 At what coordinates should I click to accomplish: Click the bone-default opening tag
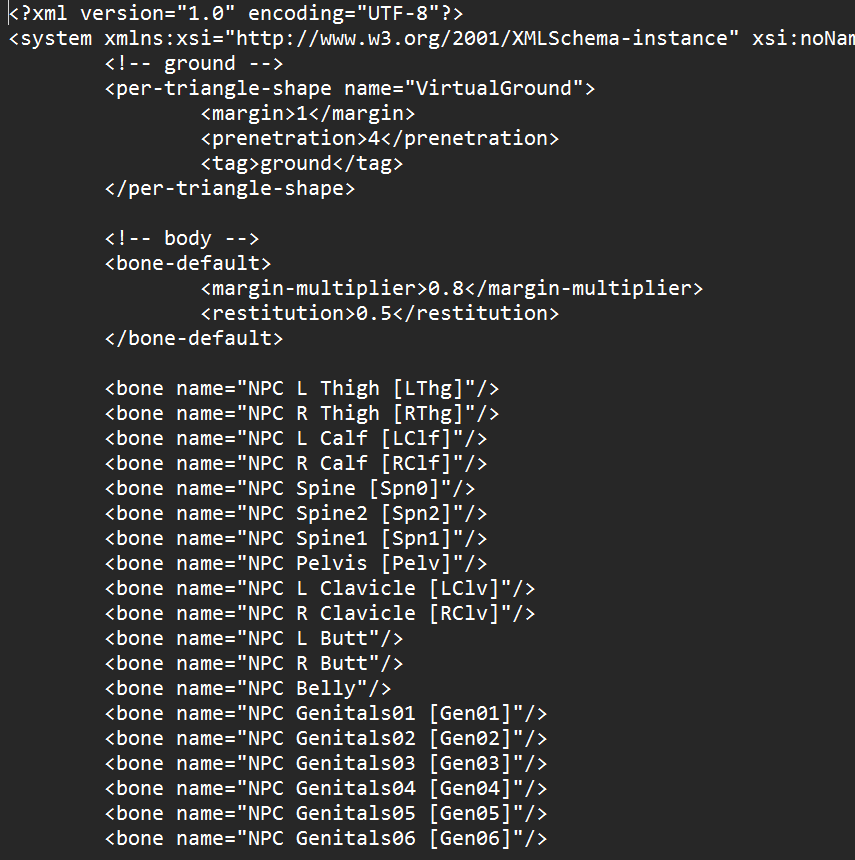[188, 263]
